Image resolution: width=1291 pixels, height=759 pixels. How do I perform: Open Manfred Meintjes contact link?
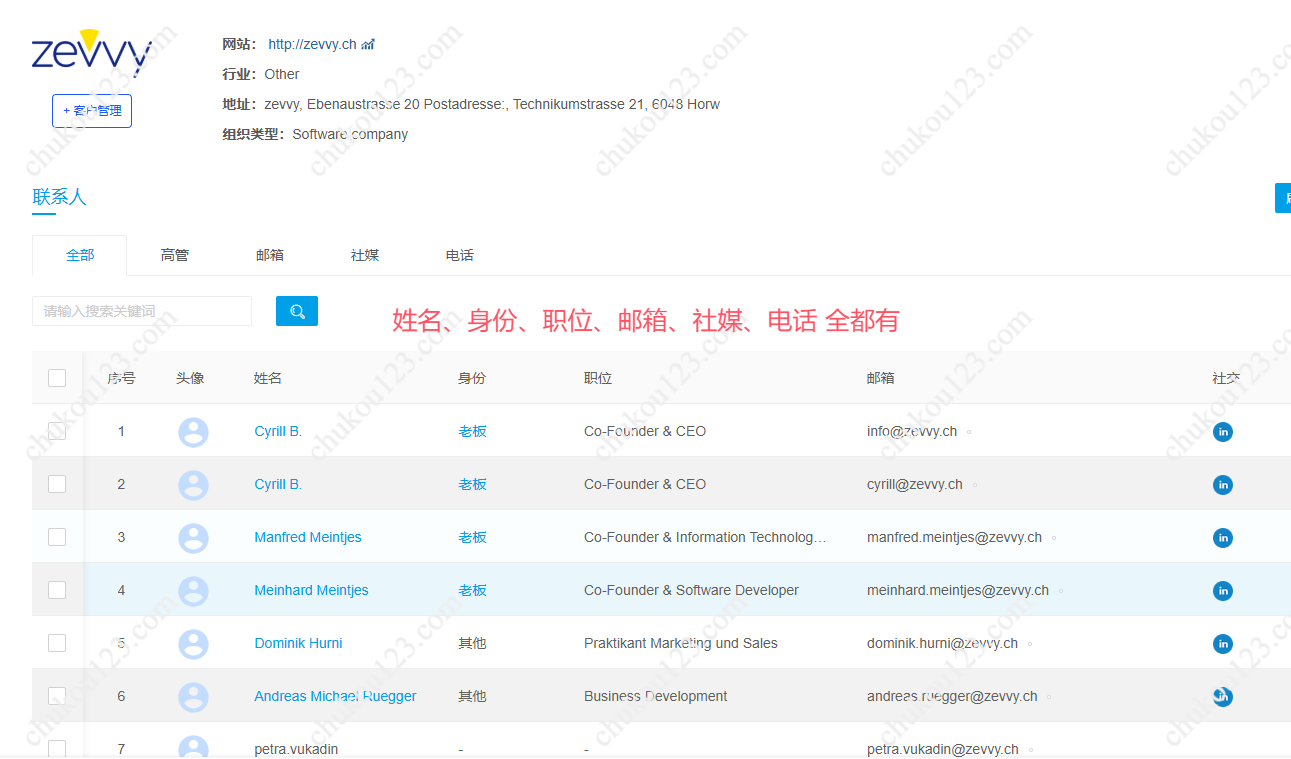(x=308, y=537)
